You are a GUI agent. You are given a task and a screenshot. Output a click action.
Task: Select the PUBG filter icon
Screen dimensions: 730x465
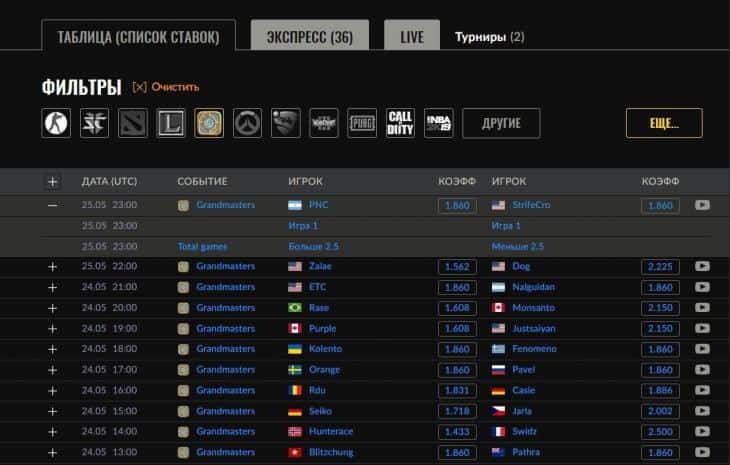(362, 123)
